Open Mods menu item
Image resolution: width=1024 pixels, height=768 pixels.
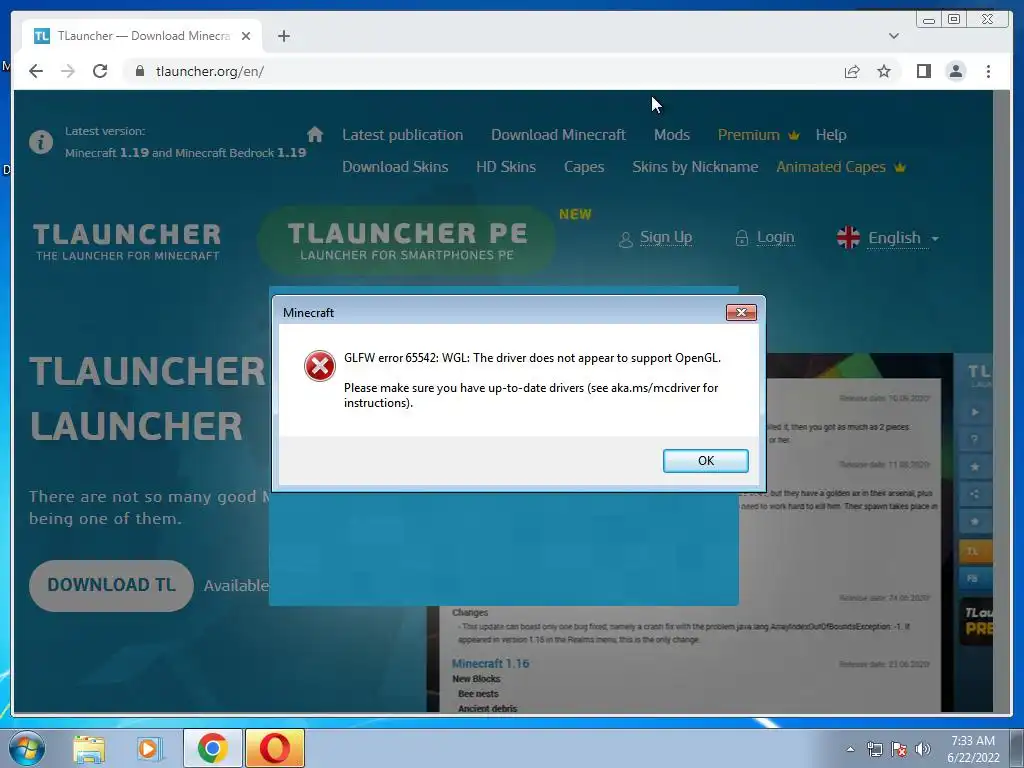click(x=671, y=135)
